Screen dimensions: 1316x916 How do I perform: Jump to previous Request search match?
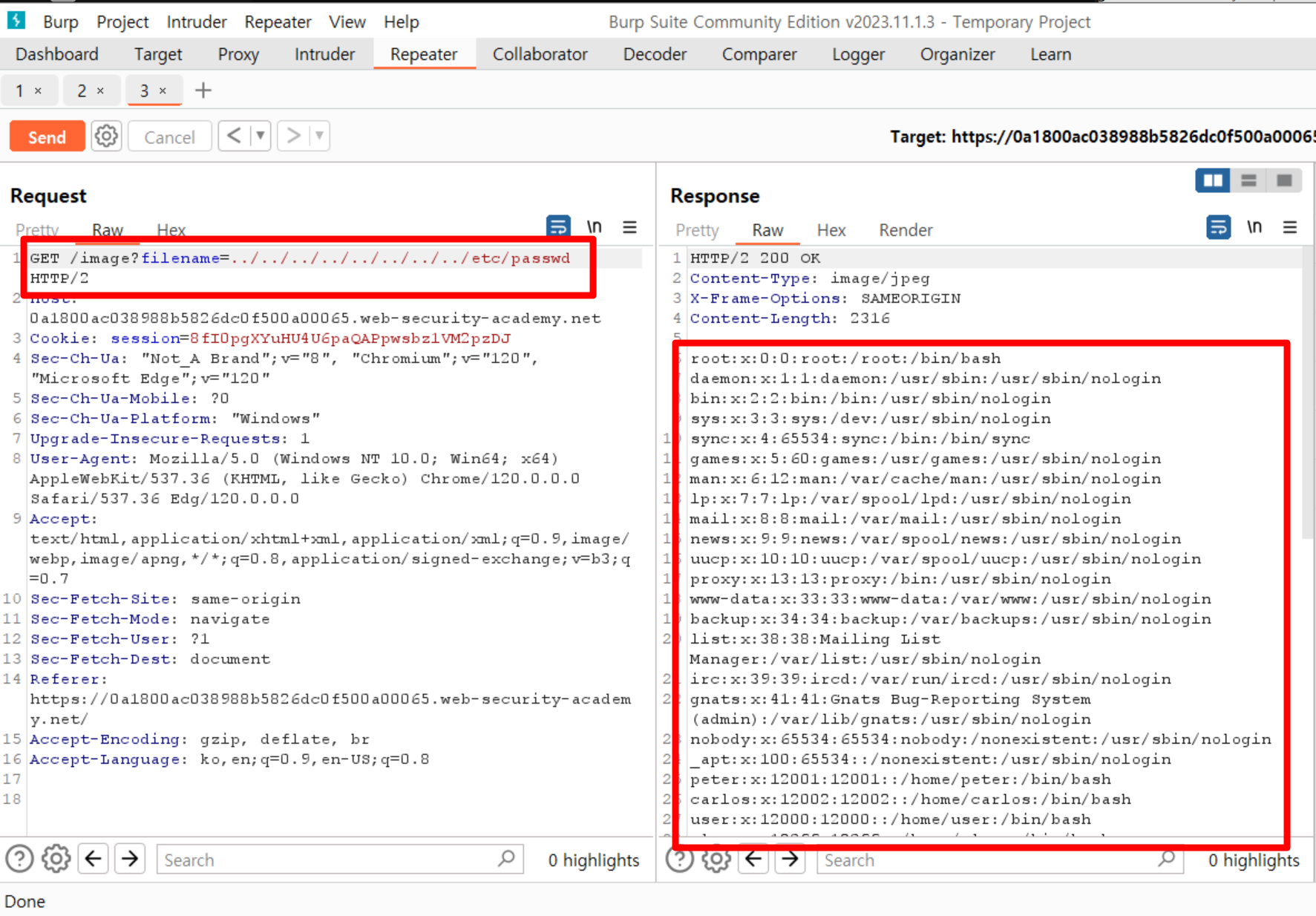tap(94, 860)
